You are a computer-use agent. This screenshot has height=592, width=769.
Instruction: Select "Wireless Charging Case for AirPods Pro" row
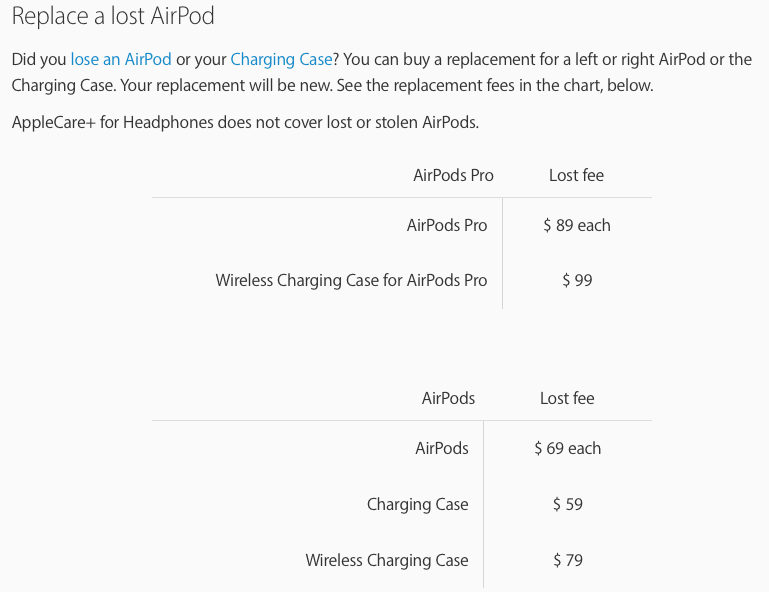tap(351, 280)
